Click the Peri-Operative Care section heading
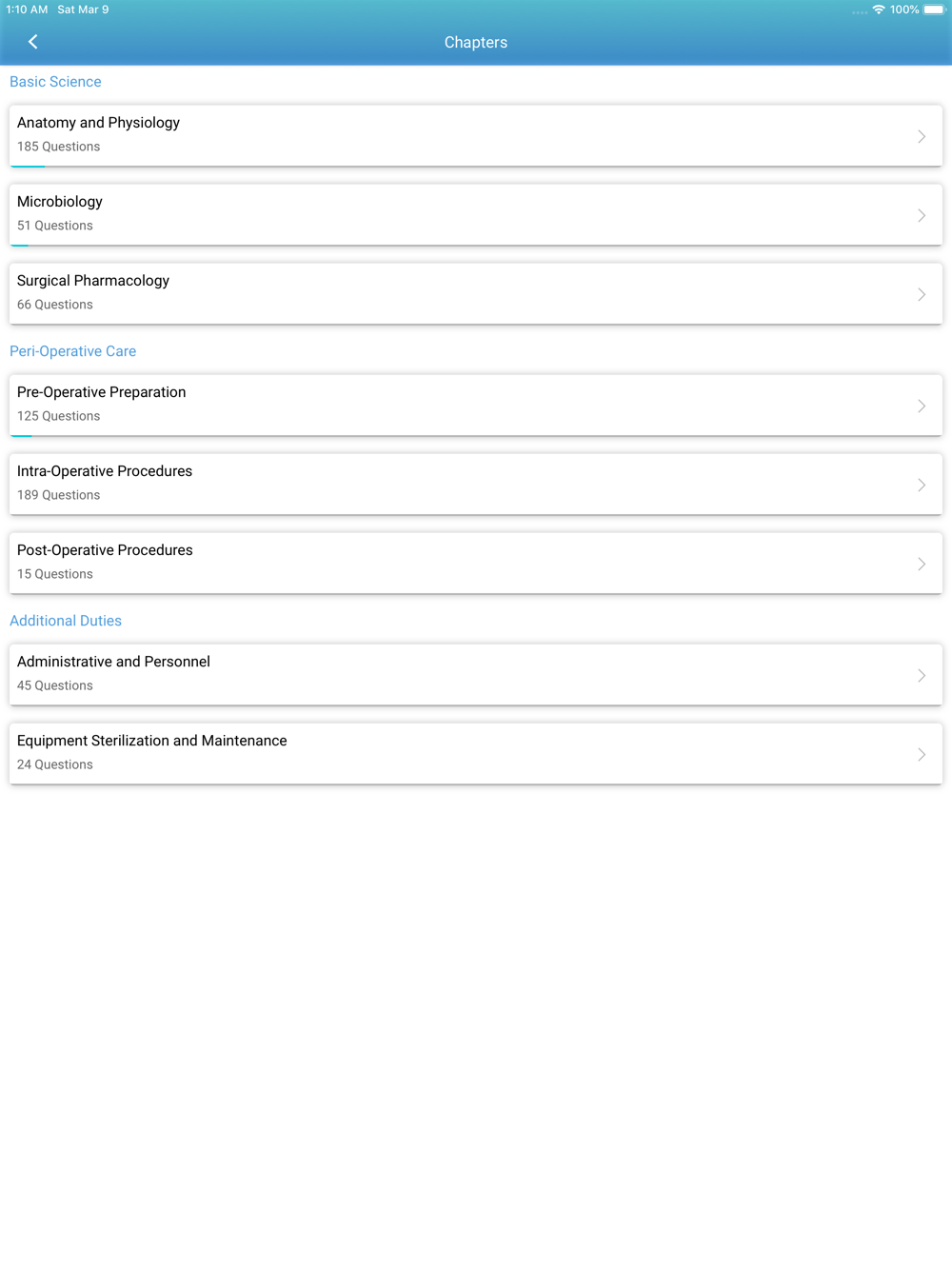The height and width of the screenshot is (1270, 952). [x=72, y=351]
